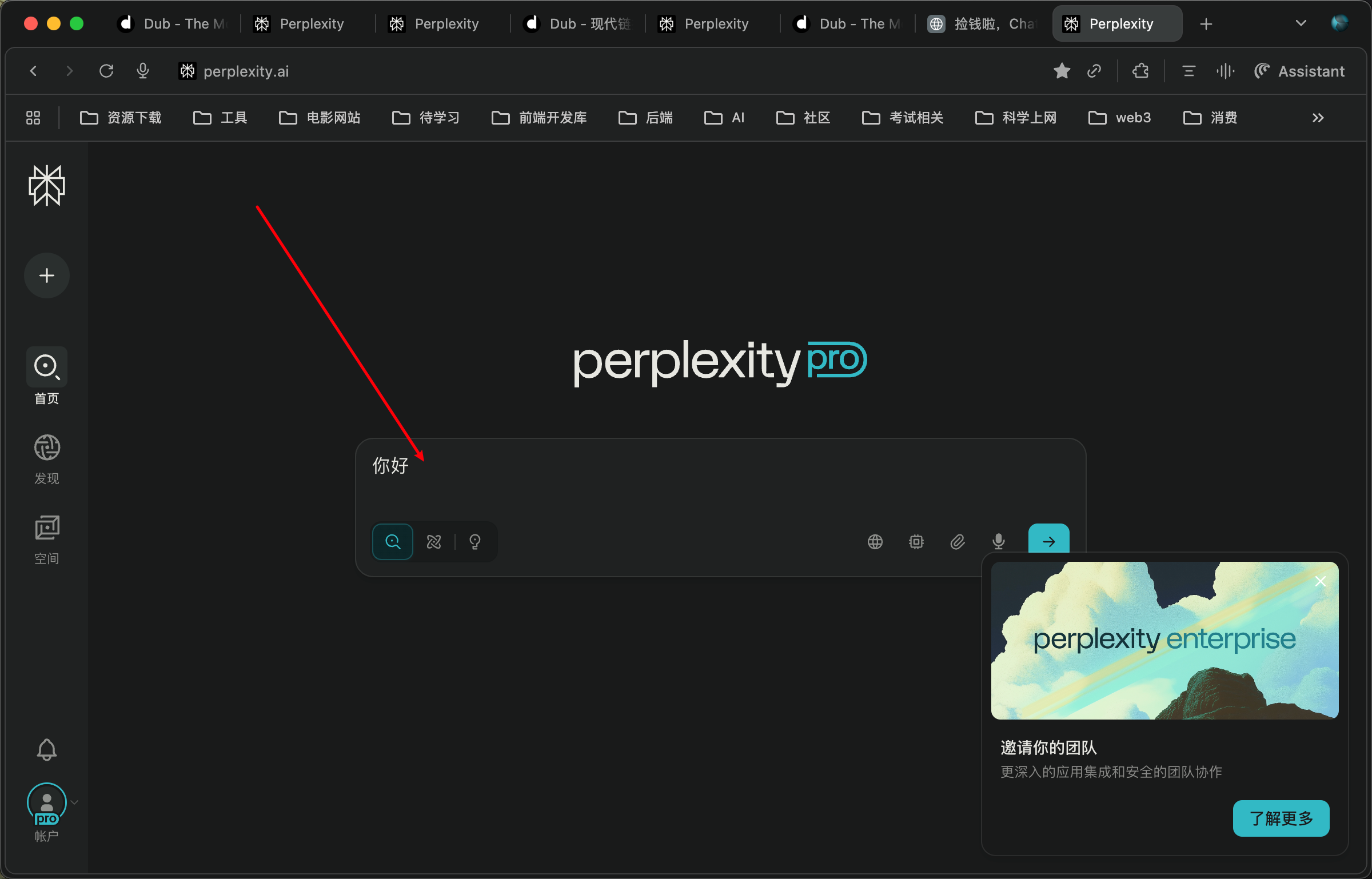Start a new thread with plus button
Viewport: 1372px width, 879px height.
47,275
